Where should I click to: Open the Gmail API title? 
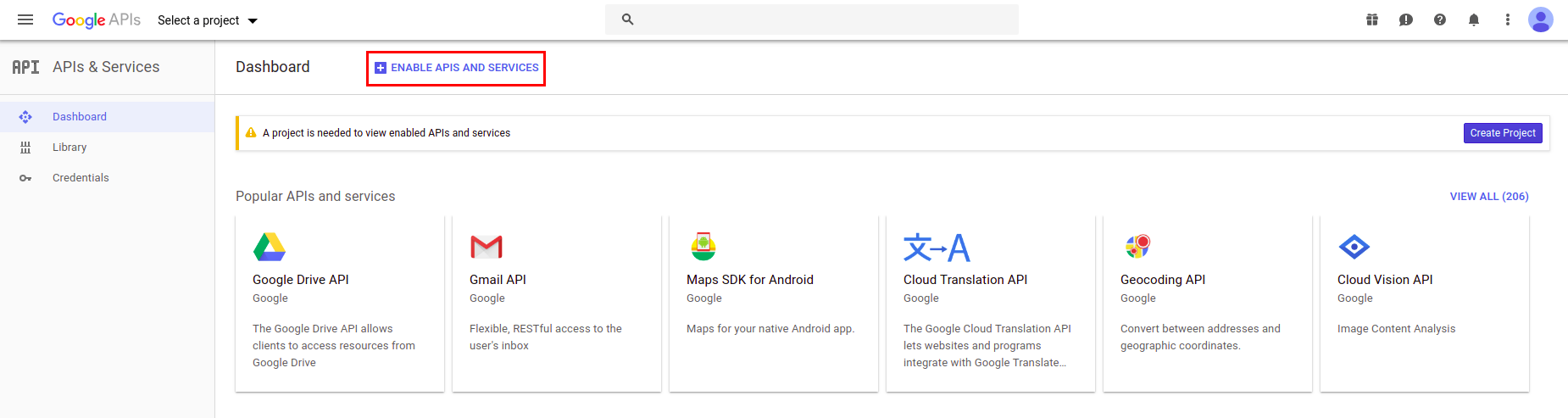coord(498,280)
